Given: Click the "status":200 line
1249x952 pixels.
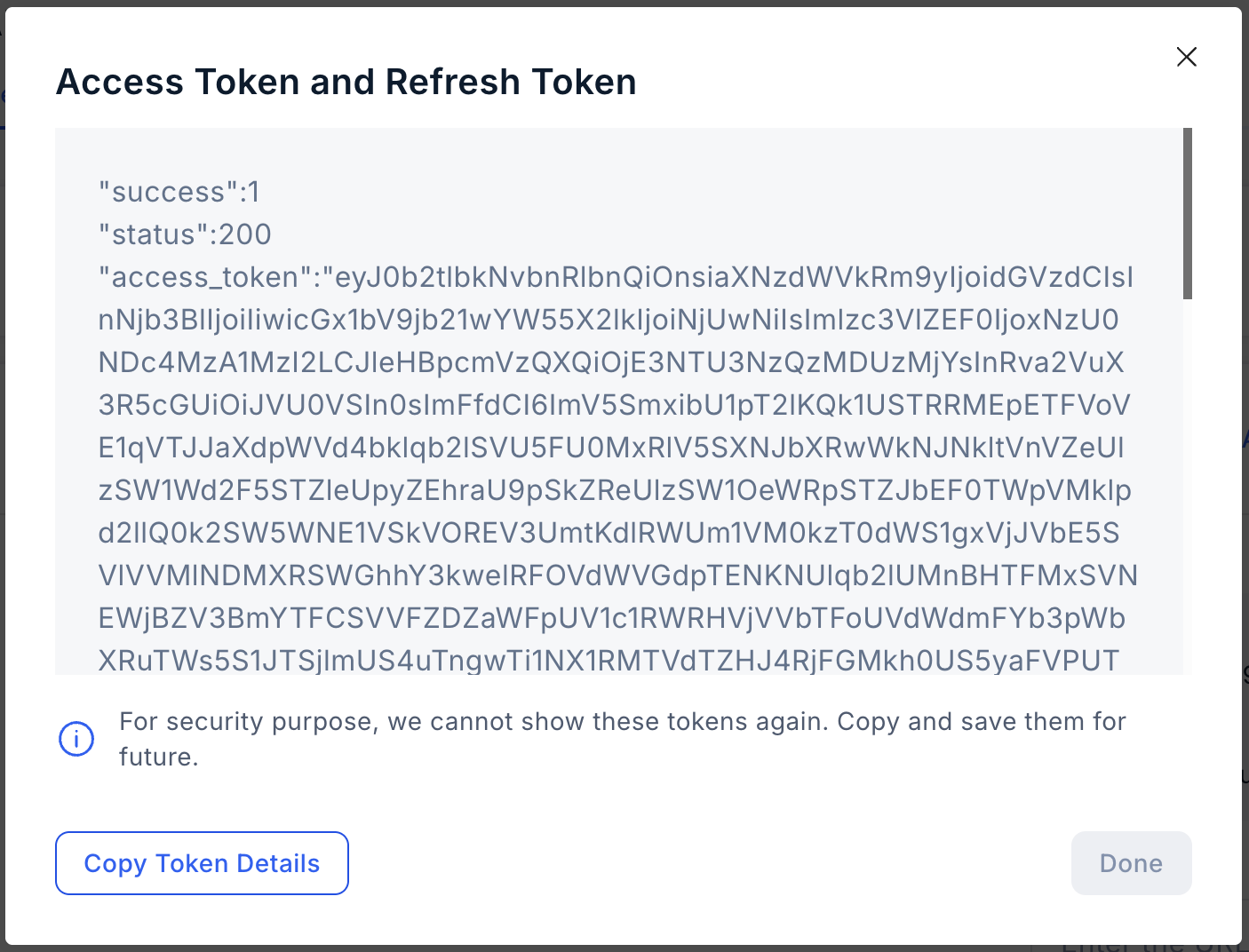Looking at the screenshot, I should [x=185, y=234].
